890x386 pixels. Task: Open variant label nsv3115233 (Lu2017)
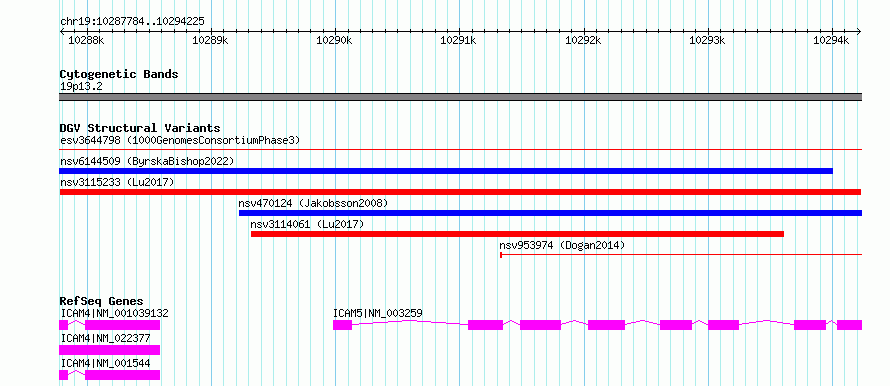(x=117, y=182)
